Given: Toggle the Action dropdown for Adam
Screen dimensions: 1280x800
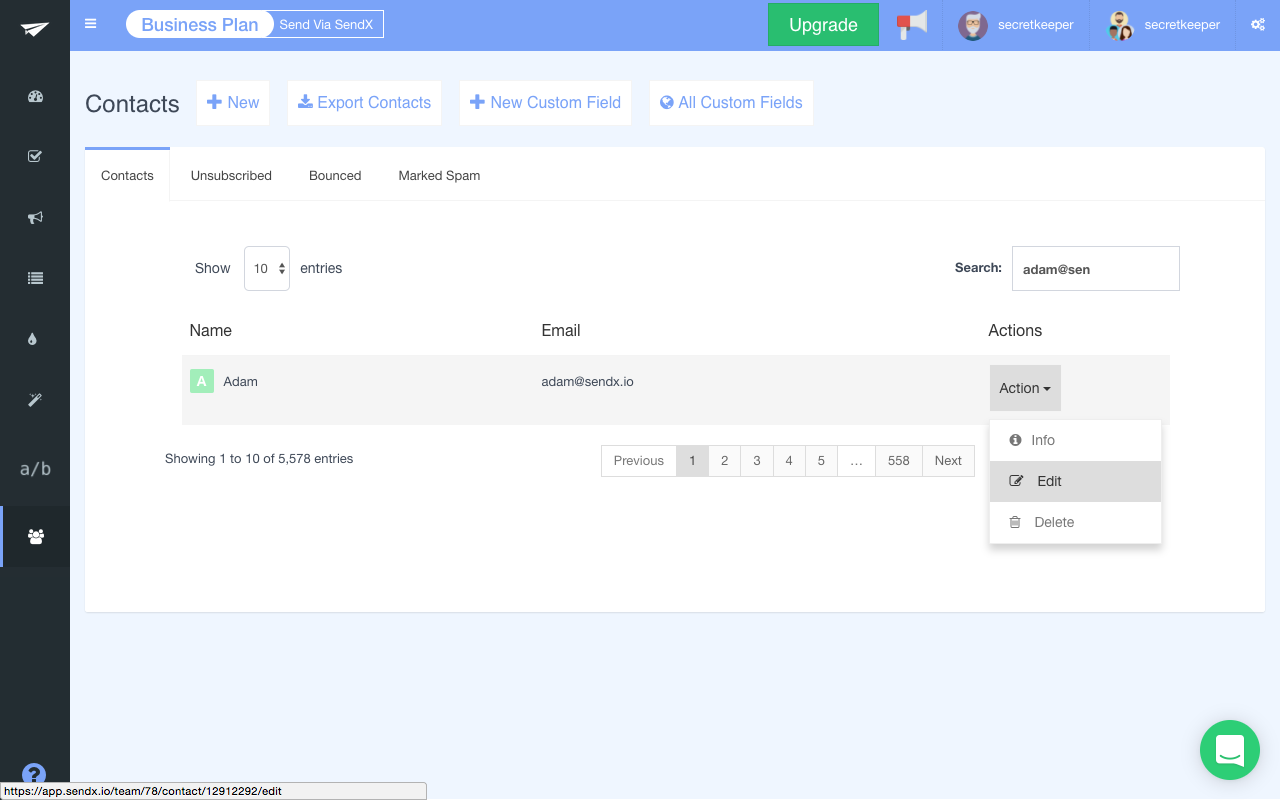Looking at the screenshot, I should tap(1025, 388).
